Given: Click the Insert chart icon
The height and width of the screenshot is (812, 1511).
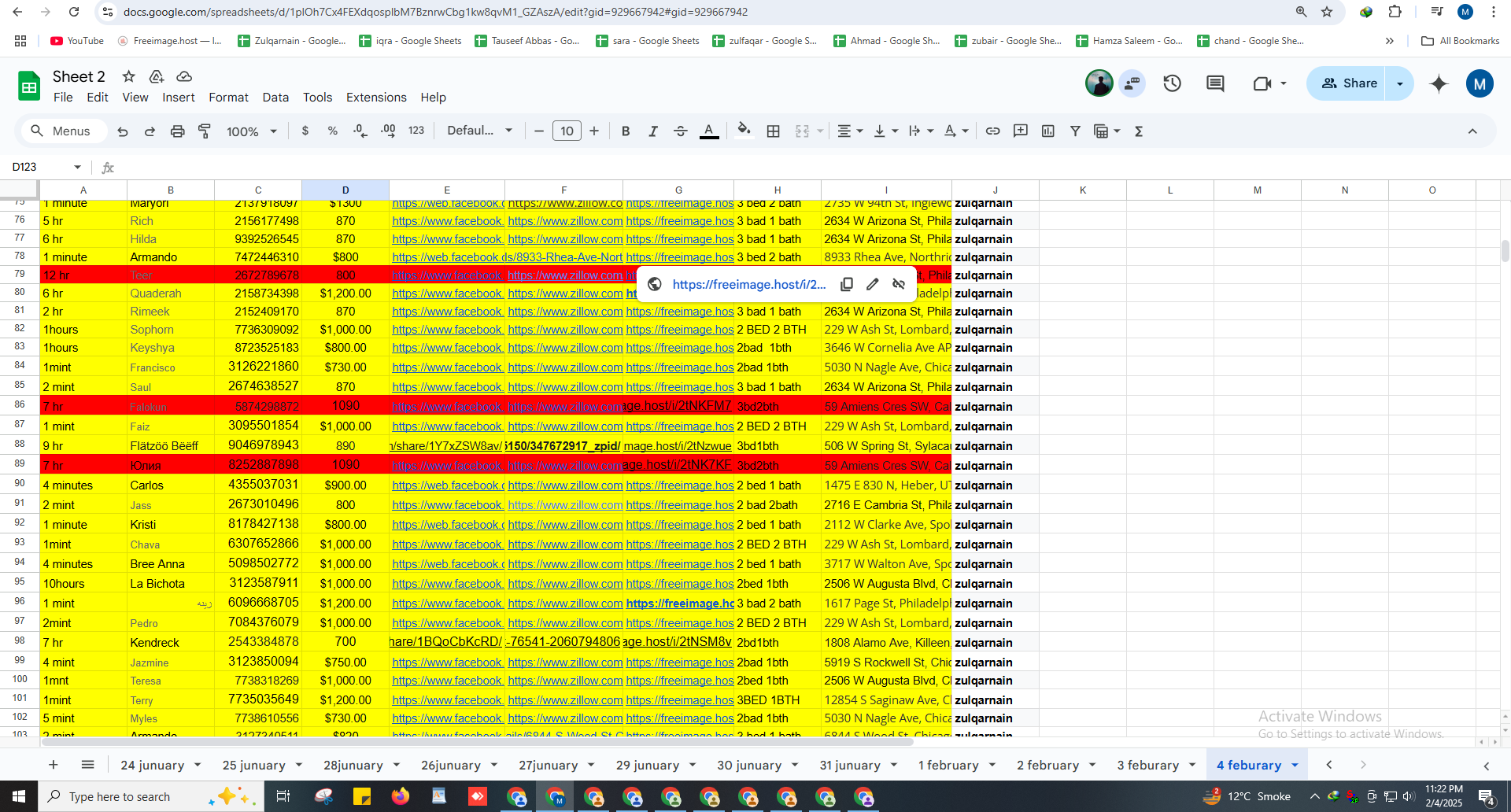Looking at the screenshot, I should [1048, 131].
